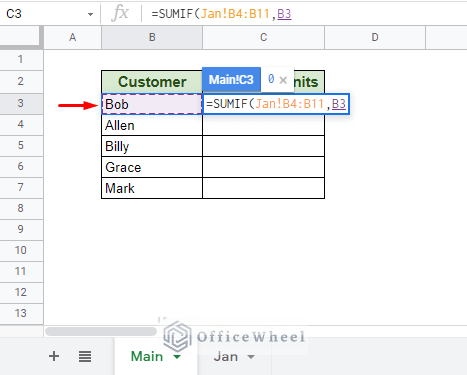Image resolution: width=467 pixels, height=375 pixels.
Task: Open the all sheets list icon
Action: point(85,356)
